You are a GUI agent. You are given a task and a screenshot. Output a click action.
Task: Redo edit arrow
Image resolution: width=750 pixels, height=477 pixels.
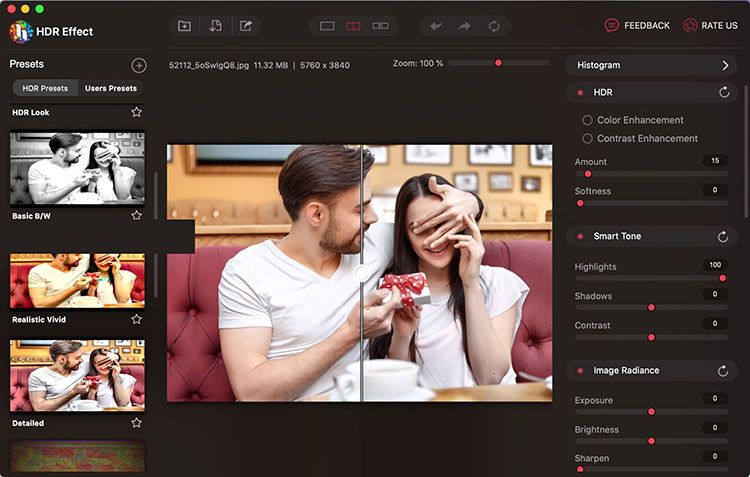(x=464, y=26)
